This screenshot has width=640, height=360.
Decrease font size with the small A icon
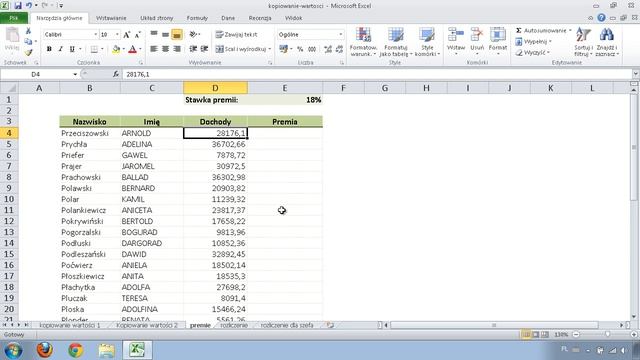tap(138, 35)
